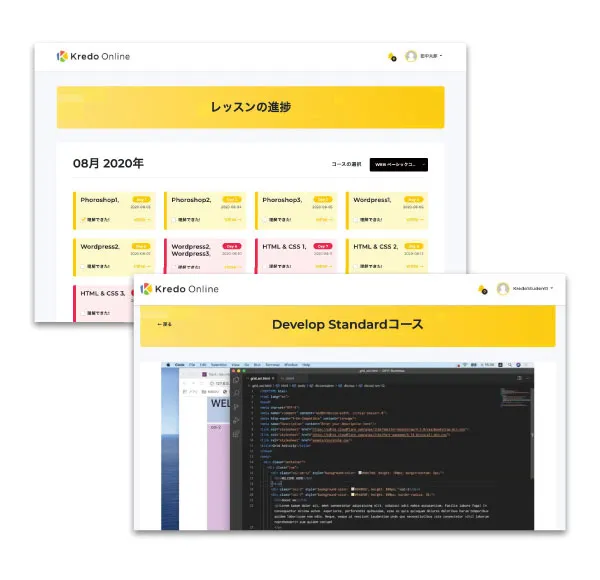
Task: Tick the checkbox on the Wordpress2, Wordpress3 card
Action: 174,267
